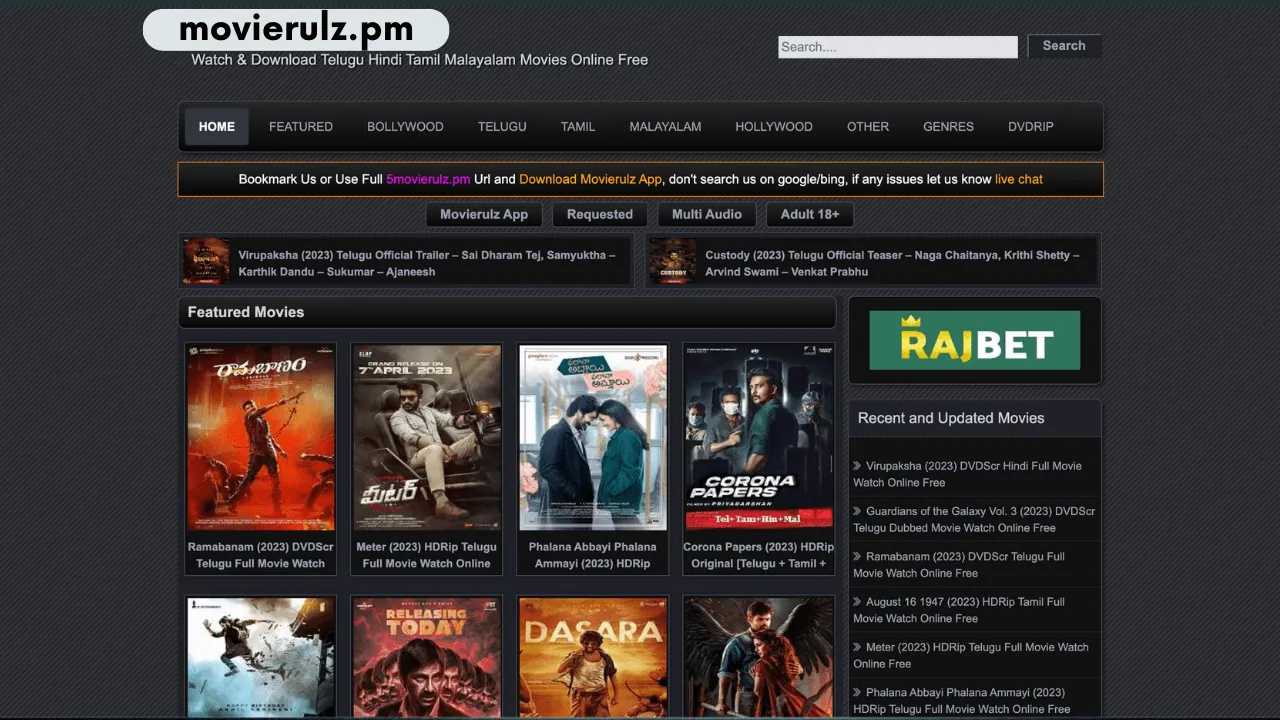The image size is (1280, 720).
Task: Click the site tagline text
Action: click(420, 60)
